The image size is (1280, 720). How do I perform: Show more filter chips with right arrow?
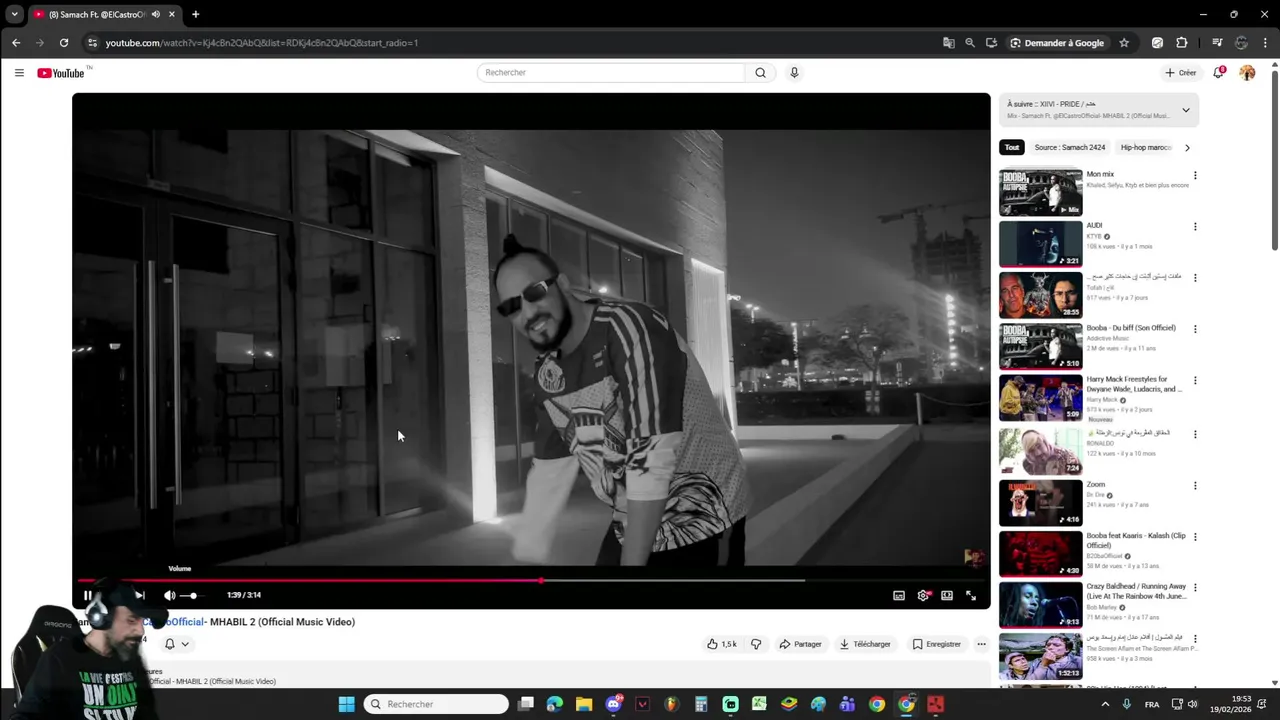tap(1187, 147)
